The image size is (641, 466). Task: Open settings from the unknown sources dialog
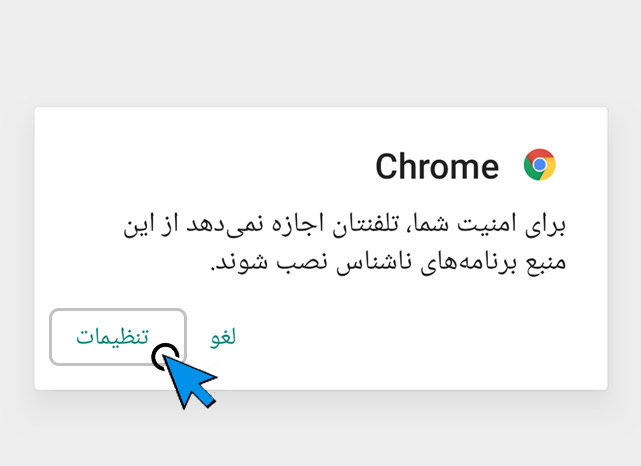pos(112,337)
